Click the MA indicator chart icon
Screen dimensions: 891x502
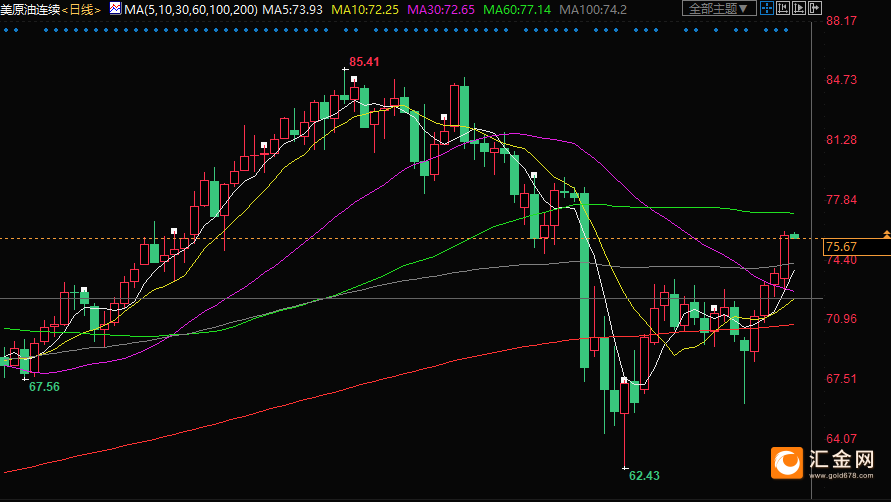[x=115, y=8]
